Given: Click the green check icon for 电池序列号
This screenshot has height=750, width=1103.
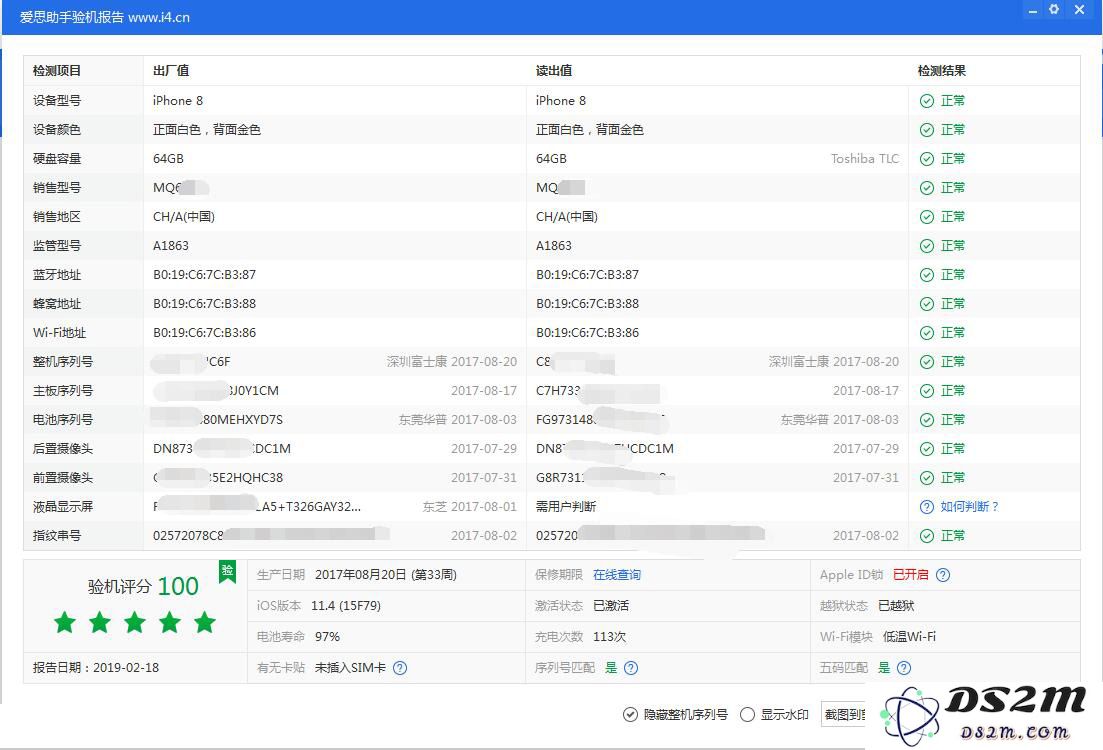Looking at the screenshot, I should pos(926,419).
